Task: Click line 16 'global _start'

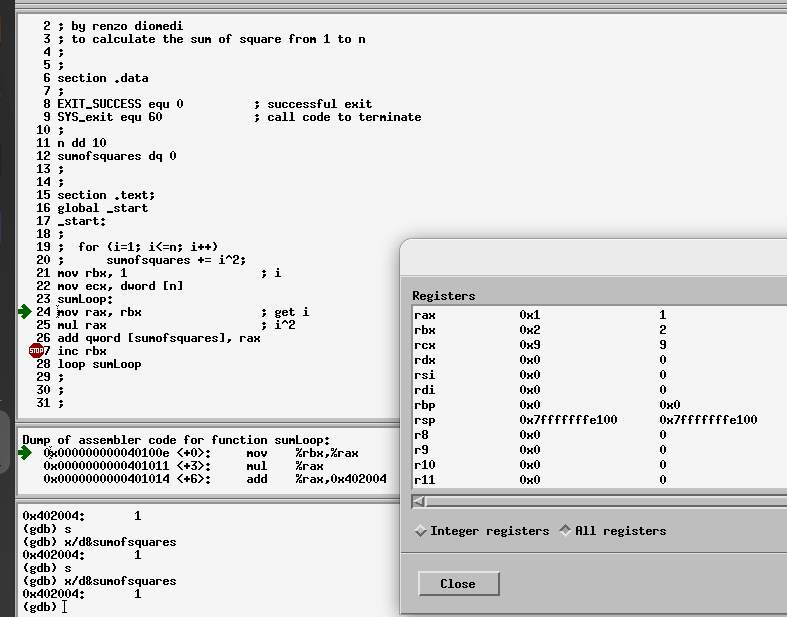Action: 103,208
